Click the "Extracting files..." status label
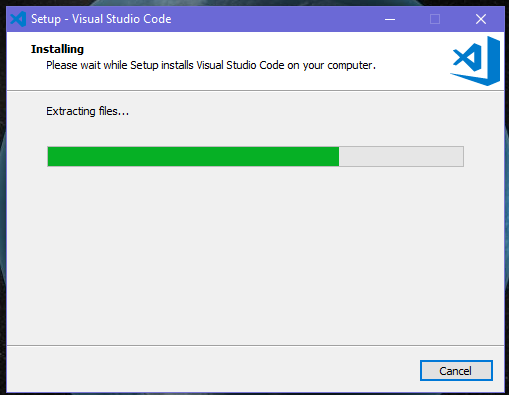This screenshot has height=395, width=509. pyautogui.click(x=87, y=111)
